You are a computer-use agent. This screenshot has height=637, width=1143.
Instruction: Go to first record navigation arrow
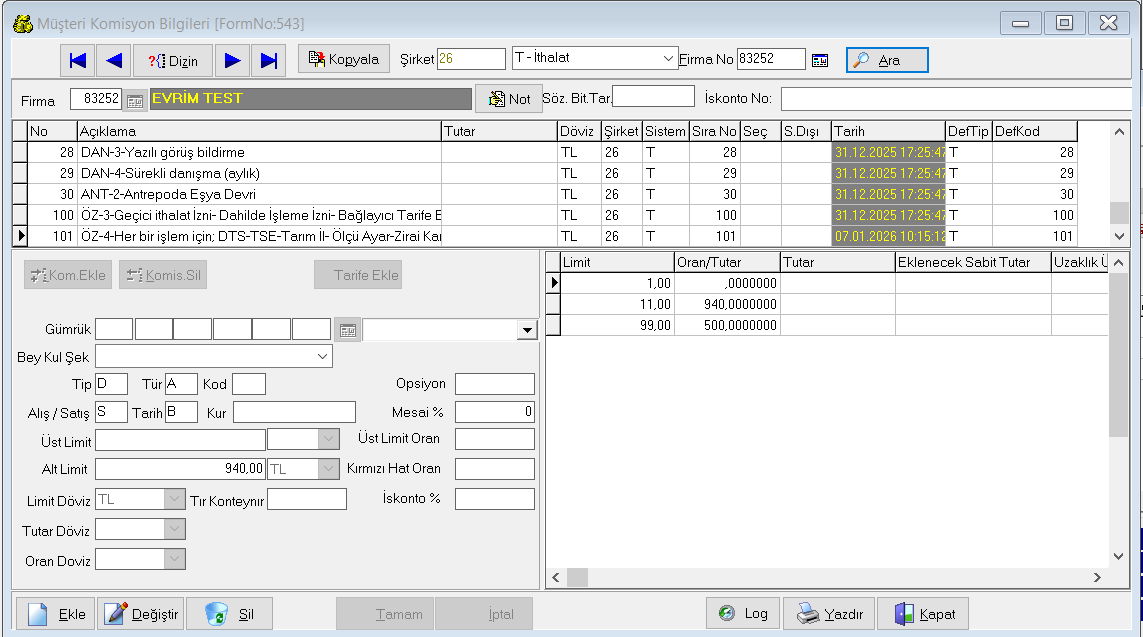[78, 60]
